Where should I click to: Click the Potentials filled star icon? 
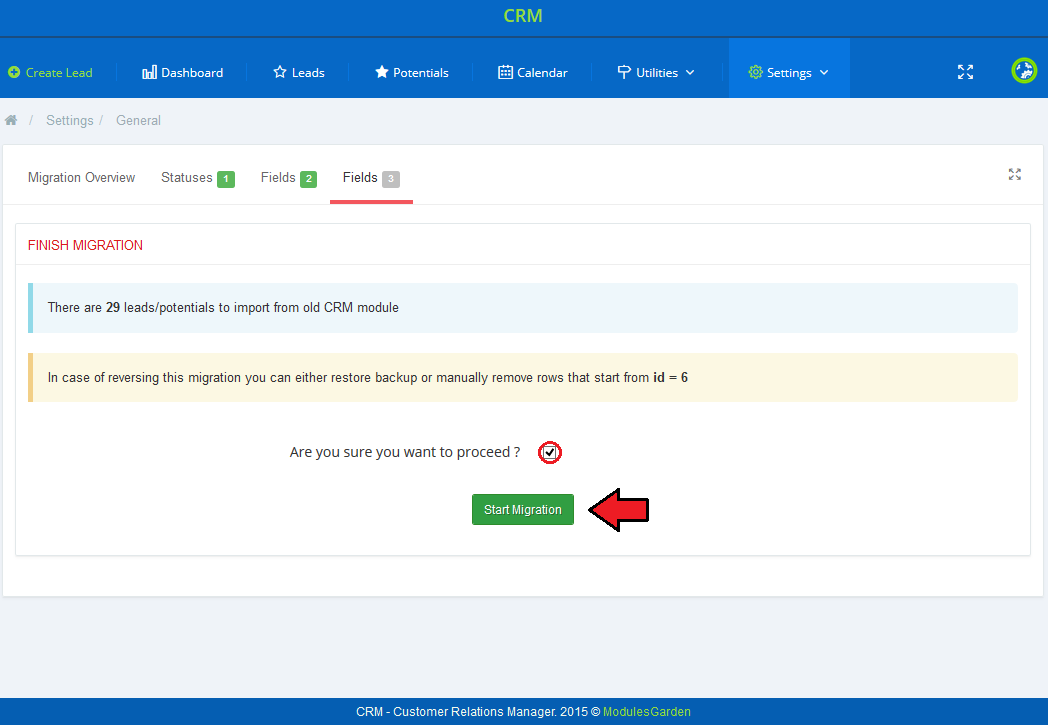point(382,72)
